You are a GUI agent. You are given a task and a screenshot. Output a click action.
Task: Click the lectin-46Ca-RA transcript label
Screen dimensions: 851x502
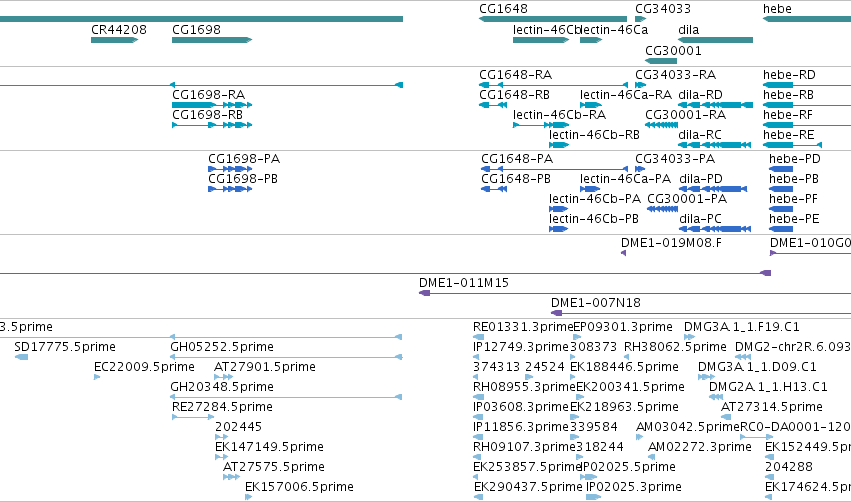click(x=626, y=95)
